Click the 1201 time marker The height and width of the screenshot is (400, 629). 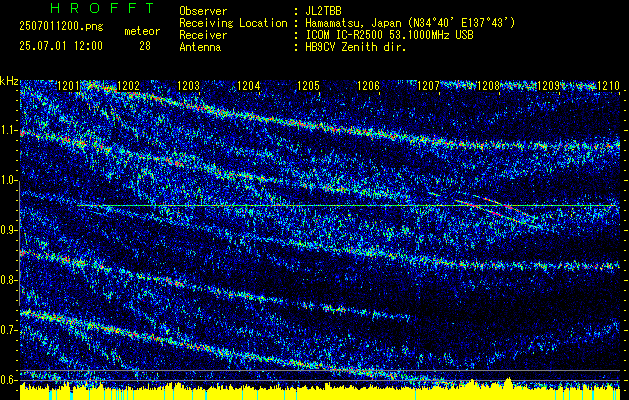click(x=69, y=86)
